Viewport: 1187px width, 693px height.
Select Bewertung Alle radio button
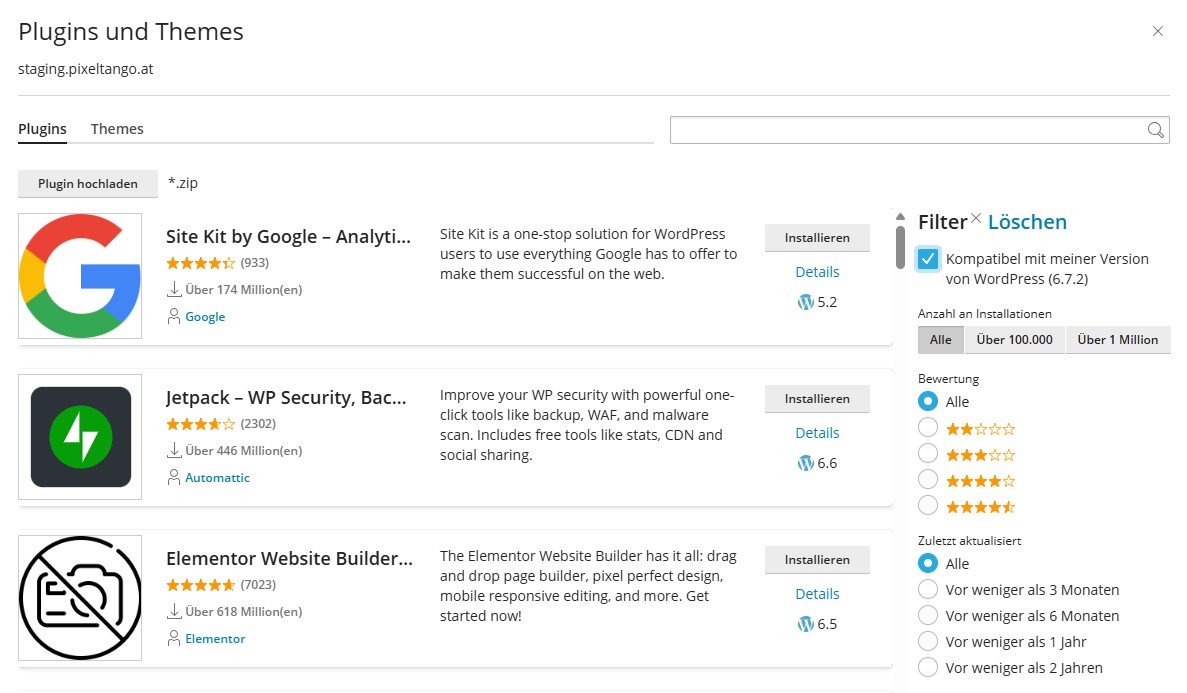pos(927,401)
